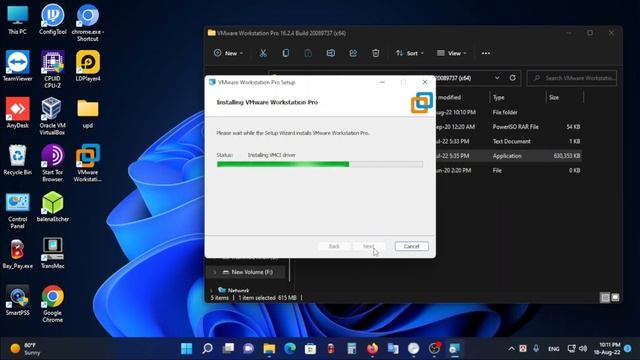This screenshot has width=640, height=360.
Task: Click Delete trash icon in Explorer toolbar
Action: click(x=376, y=53)
